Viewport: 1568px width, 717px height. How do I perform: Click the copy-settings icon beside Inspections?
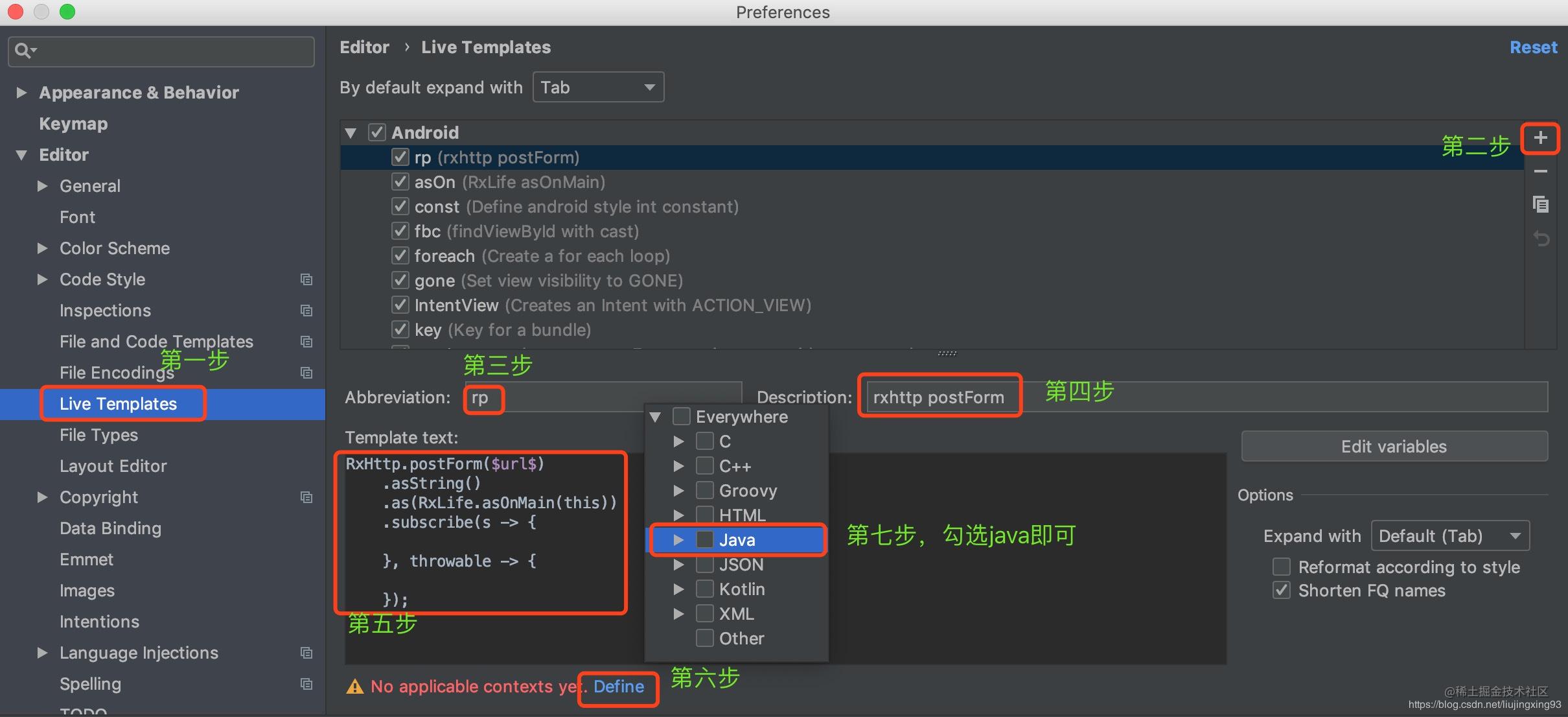(306, 311)
